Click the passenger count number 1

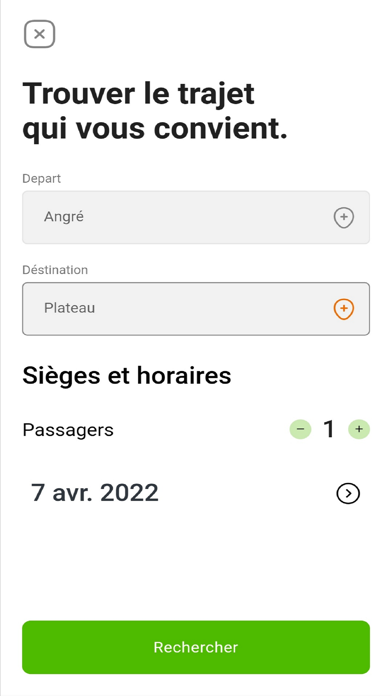[329, 429]
